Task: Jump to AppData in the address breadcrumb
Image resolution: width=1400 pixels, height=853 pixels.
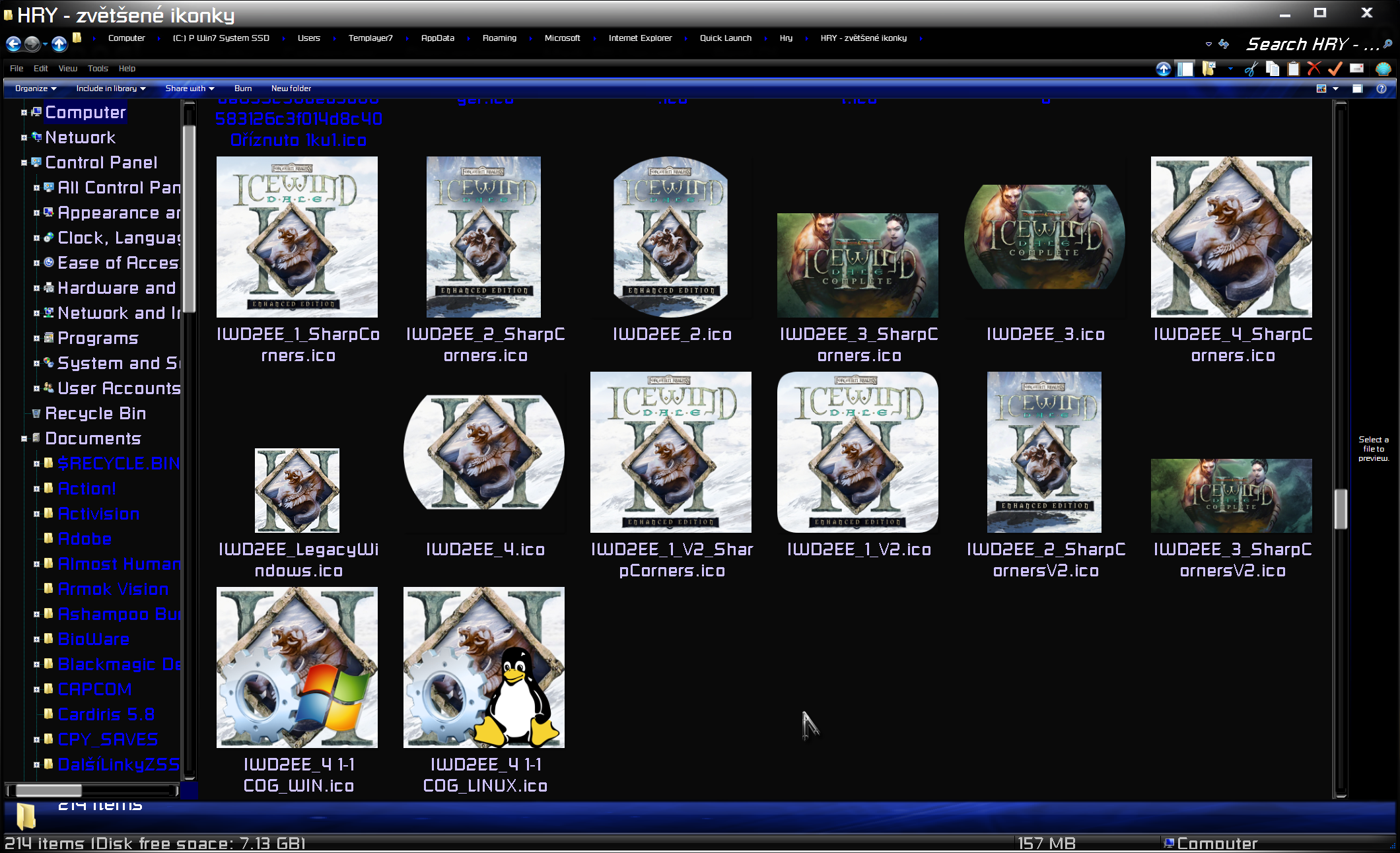Action: click(438, 38)
